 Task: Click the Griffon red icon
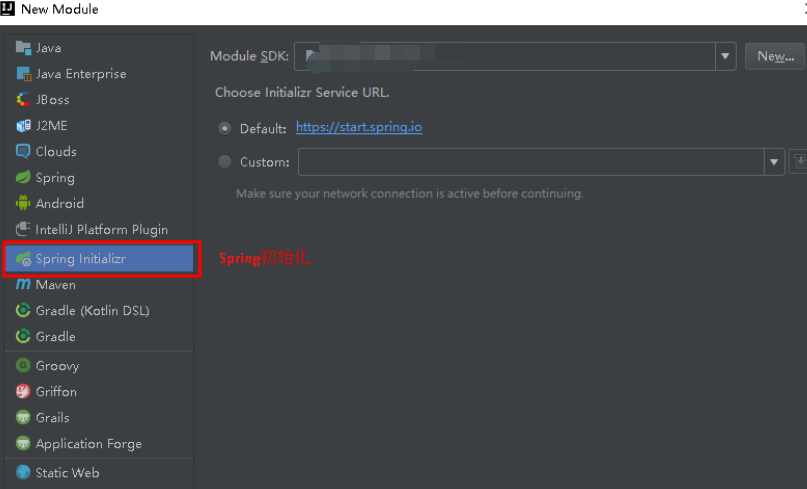[x=23, y=391]
